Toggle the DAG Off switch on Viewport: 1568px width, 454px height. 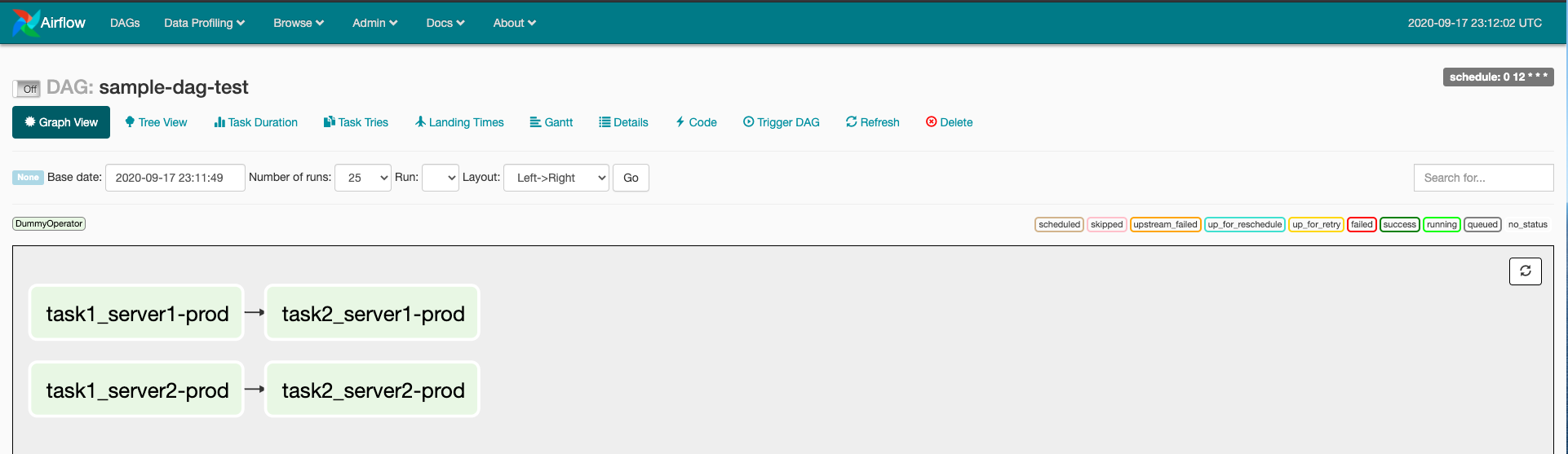coord(26,89)
